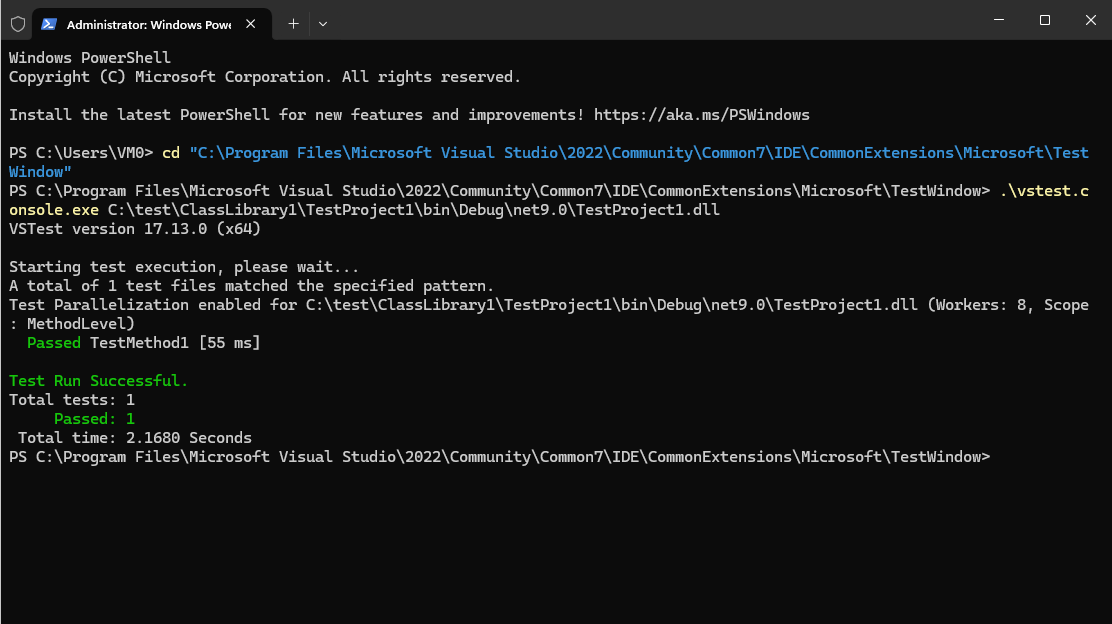Click 'A total of 1 test files matched' line
The image size is (1112, 624).
(251, 286)
